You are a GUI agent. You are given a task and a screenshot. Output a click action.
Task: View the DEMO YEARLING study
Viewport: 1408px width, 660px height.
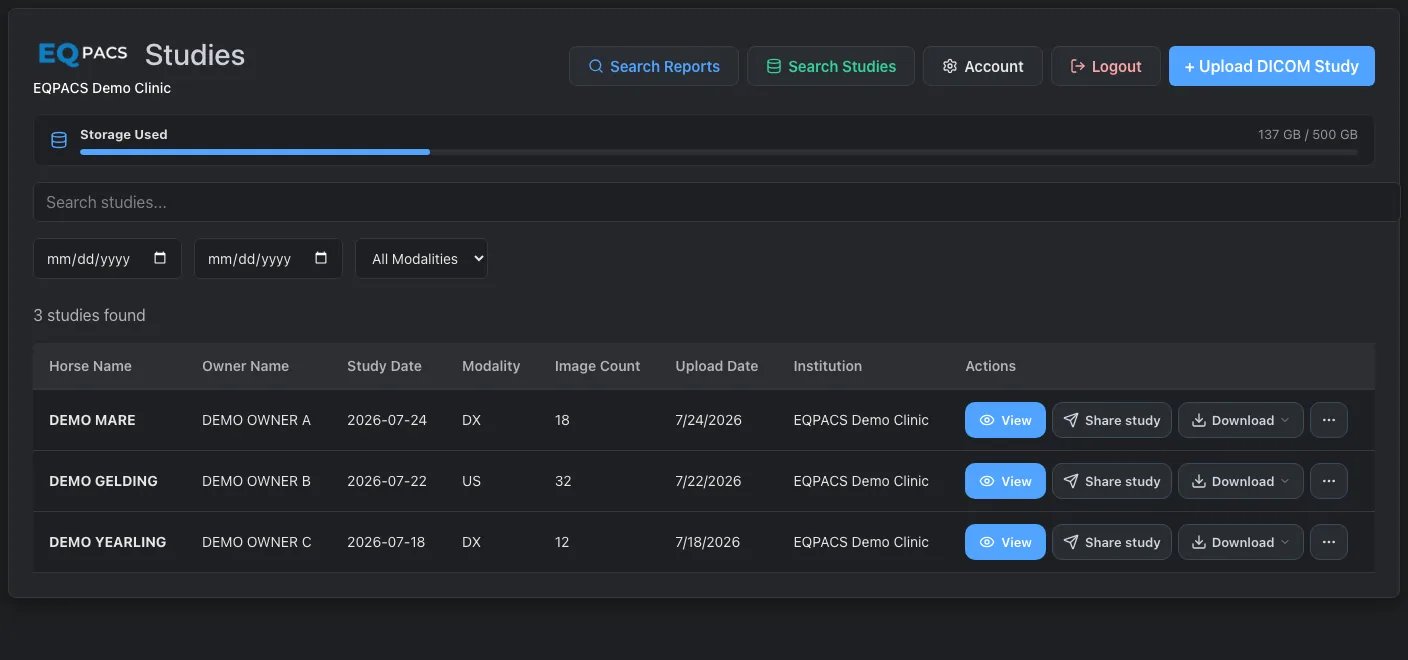[1005, 542]
